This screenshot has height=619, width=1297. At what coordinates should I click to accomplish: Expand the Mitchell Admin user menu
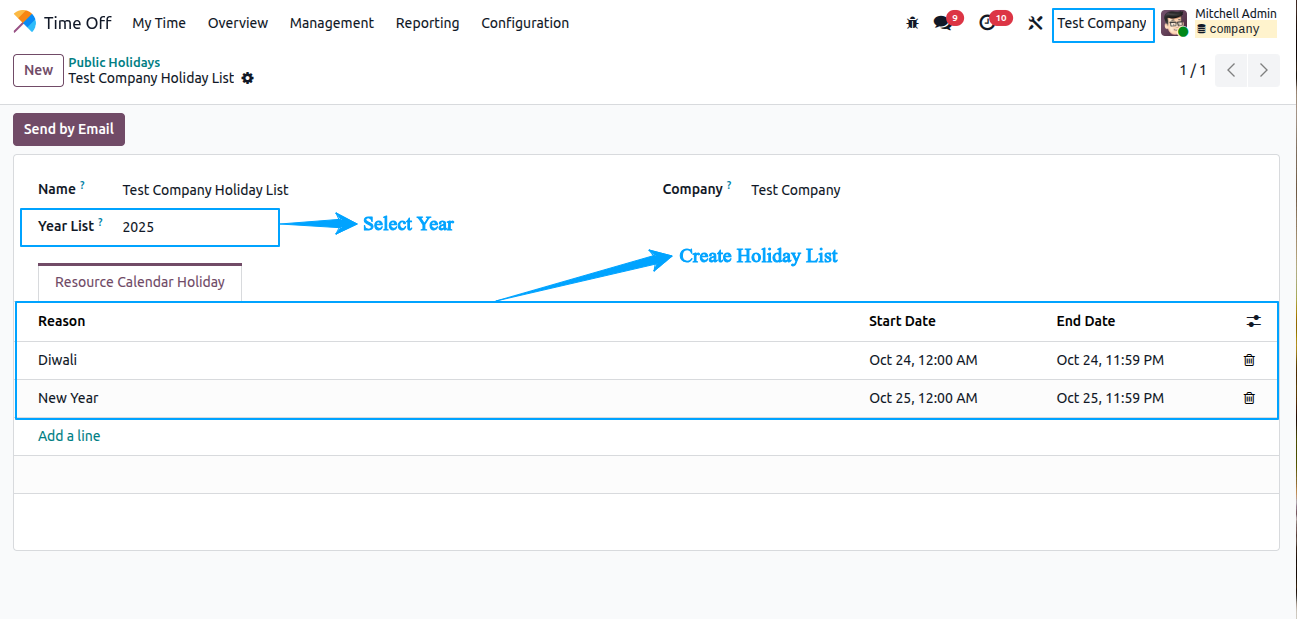coord(1219,22)
